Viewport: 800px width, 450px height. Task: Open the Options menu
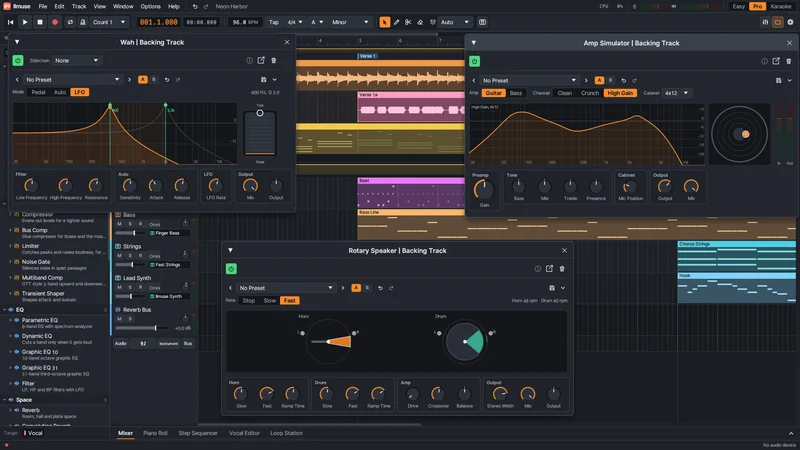[x=150, y=7]
